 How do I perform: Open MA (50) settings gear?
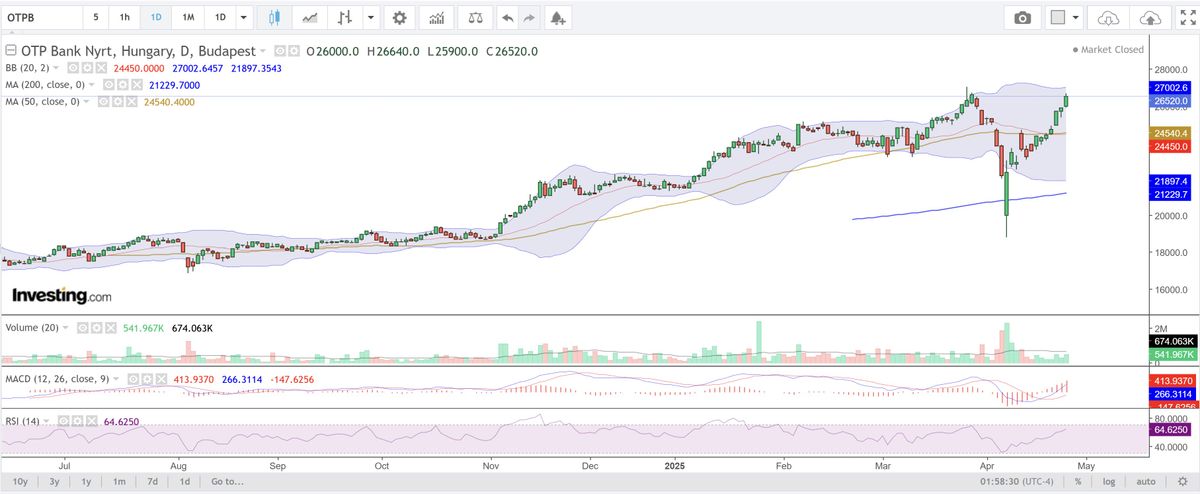(x=116, y=101)
